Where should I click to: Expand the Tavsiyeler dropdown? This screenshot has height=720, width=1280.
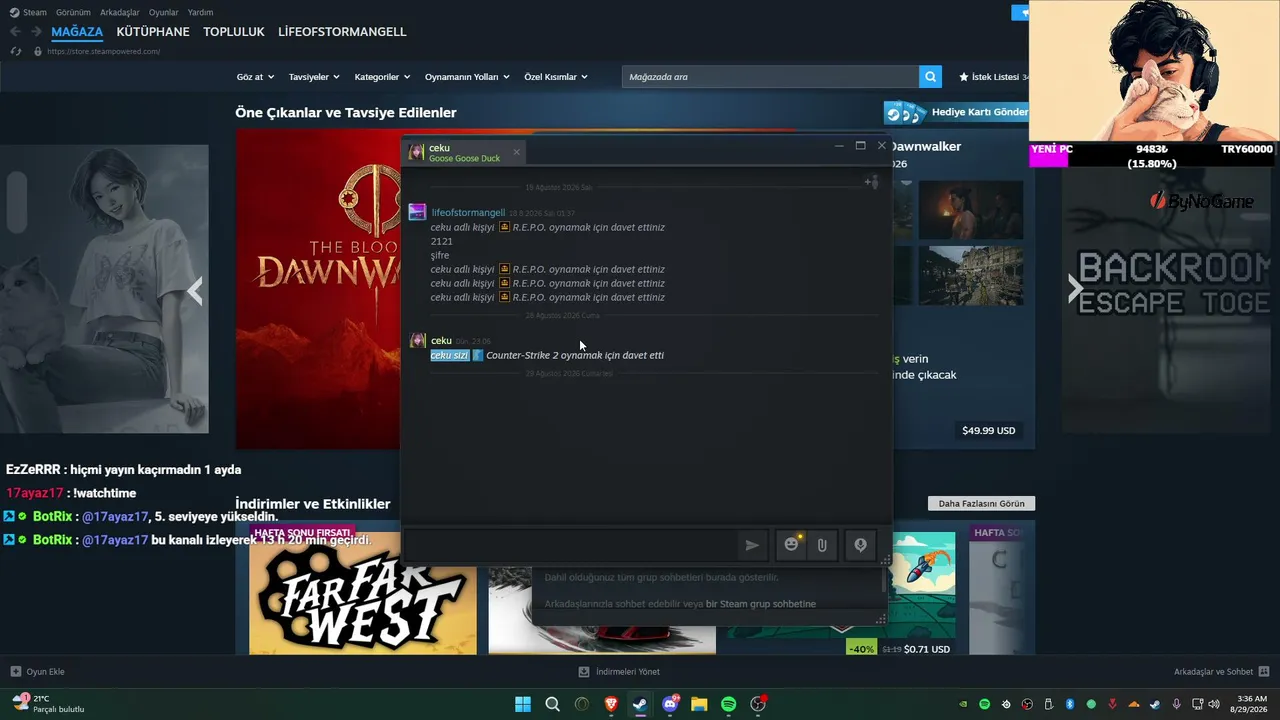click(x=314, y=77)
